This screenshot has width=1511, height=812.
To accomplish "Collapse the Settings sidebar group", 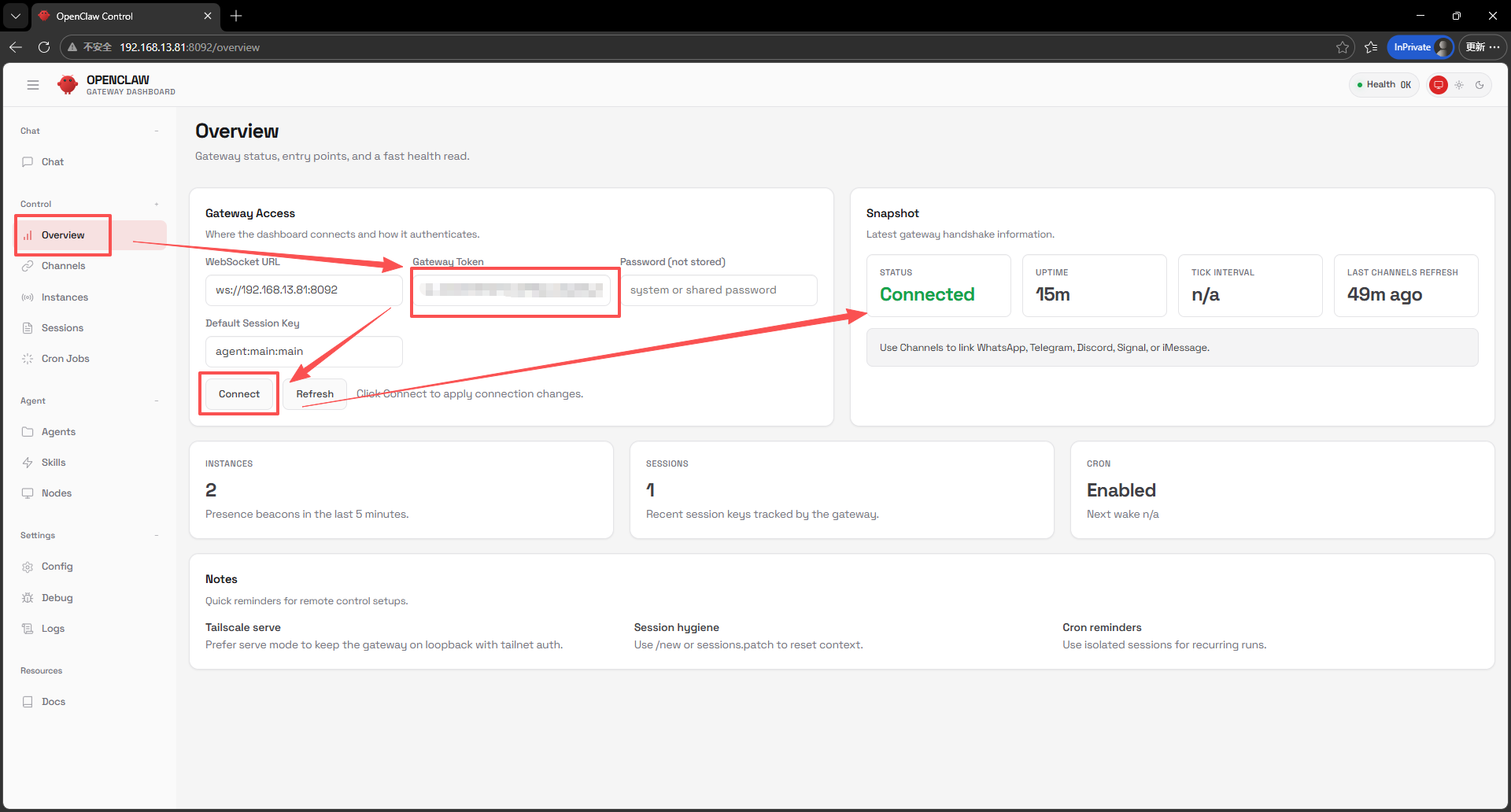I will pos(157,535).
